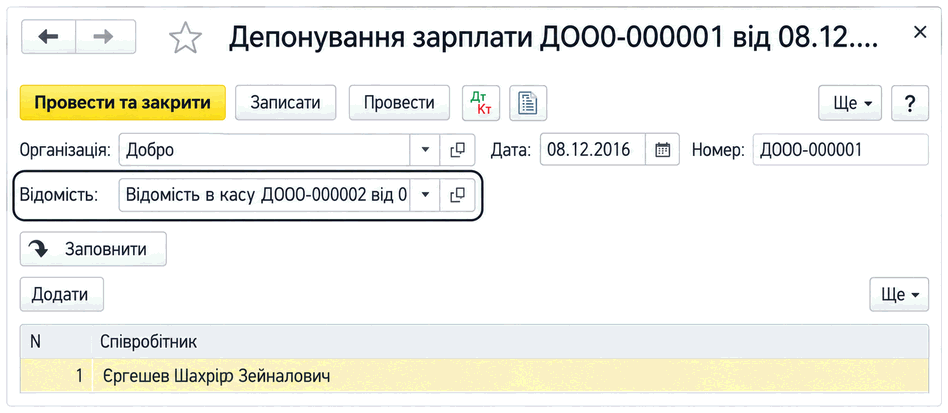
Task: Click the N column header
Action: coord(56,342)
